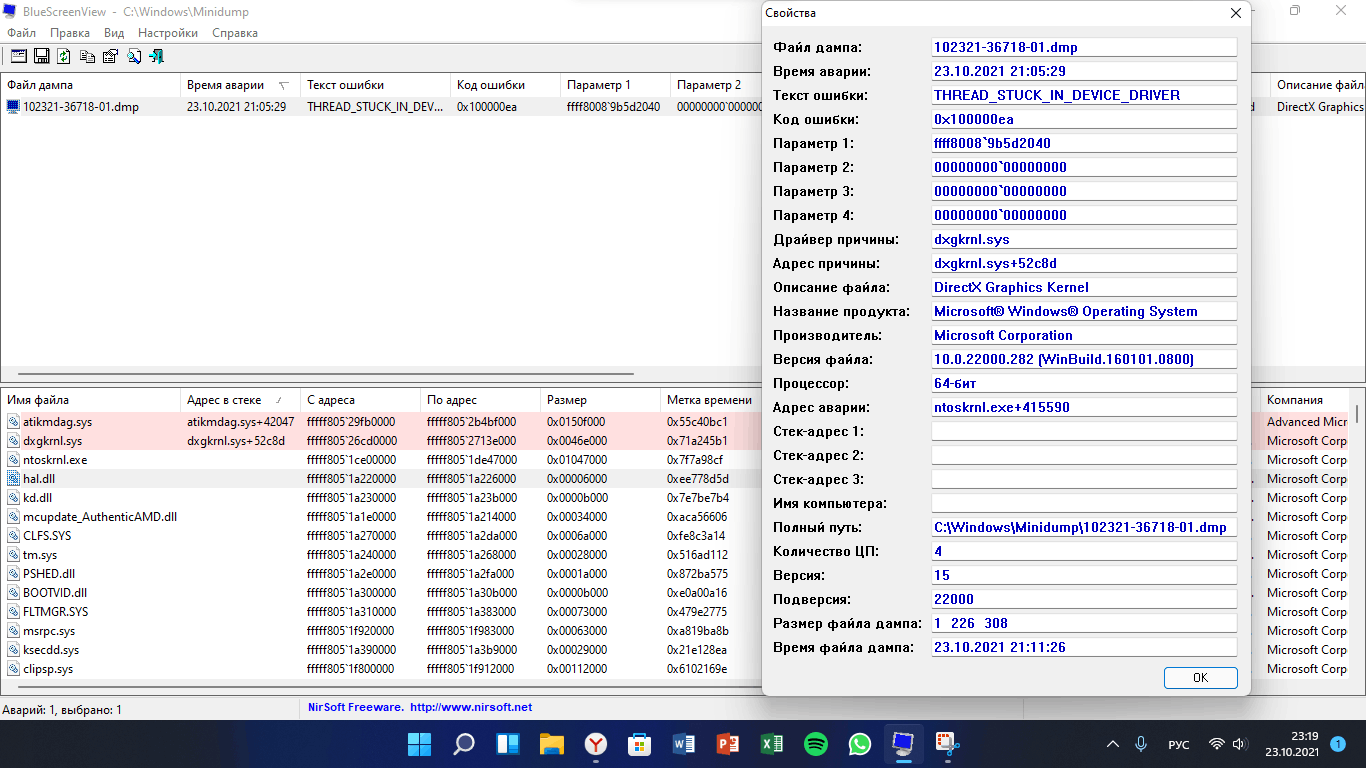
Task: Launch Yandex Browser from the taskbar
Action: coord(596,744)
